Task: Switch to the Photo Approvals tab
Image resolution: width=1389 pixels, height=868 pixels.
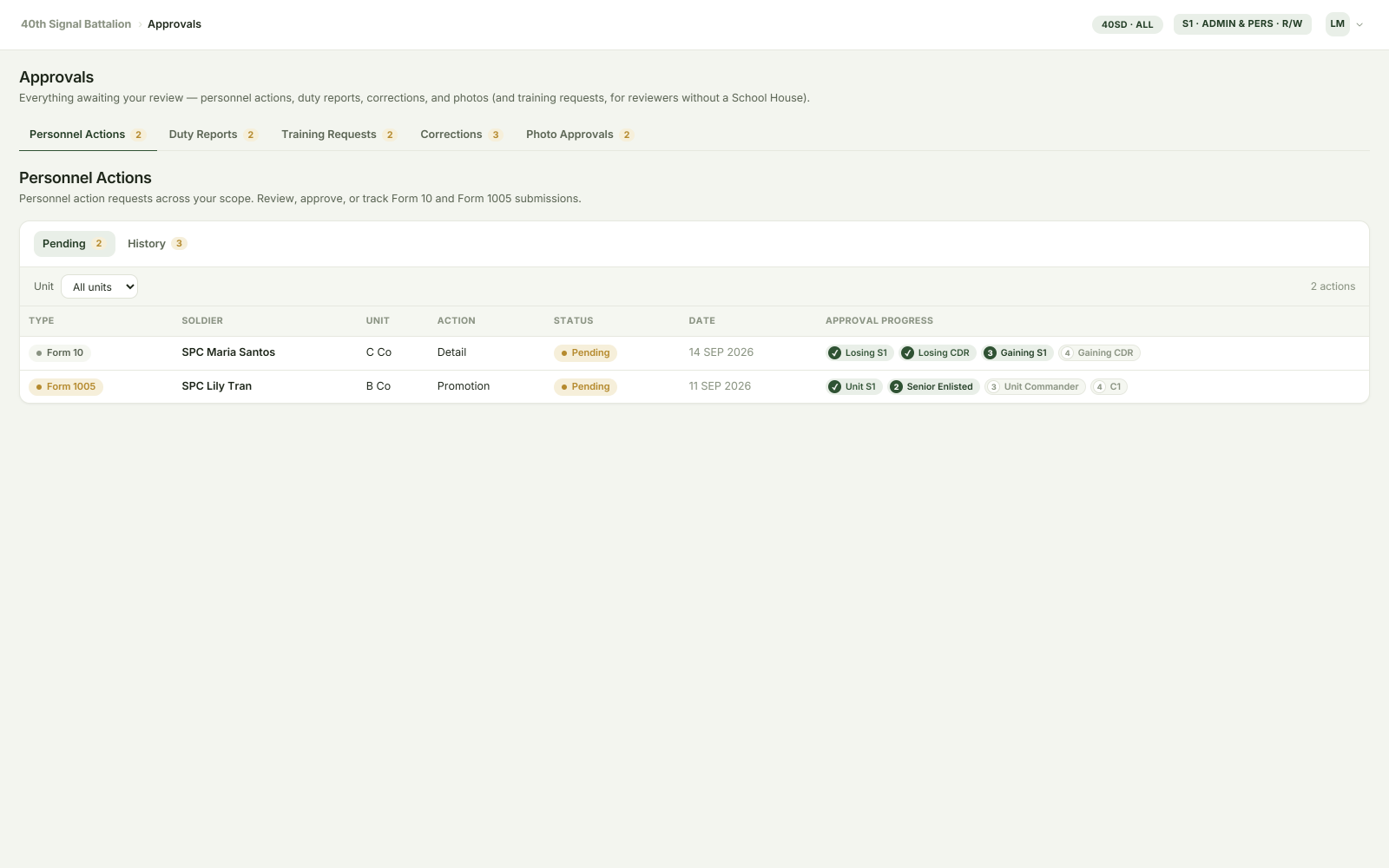Action: [x=579, y=135]
